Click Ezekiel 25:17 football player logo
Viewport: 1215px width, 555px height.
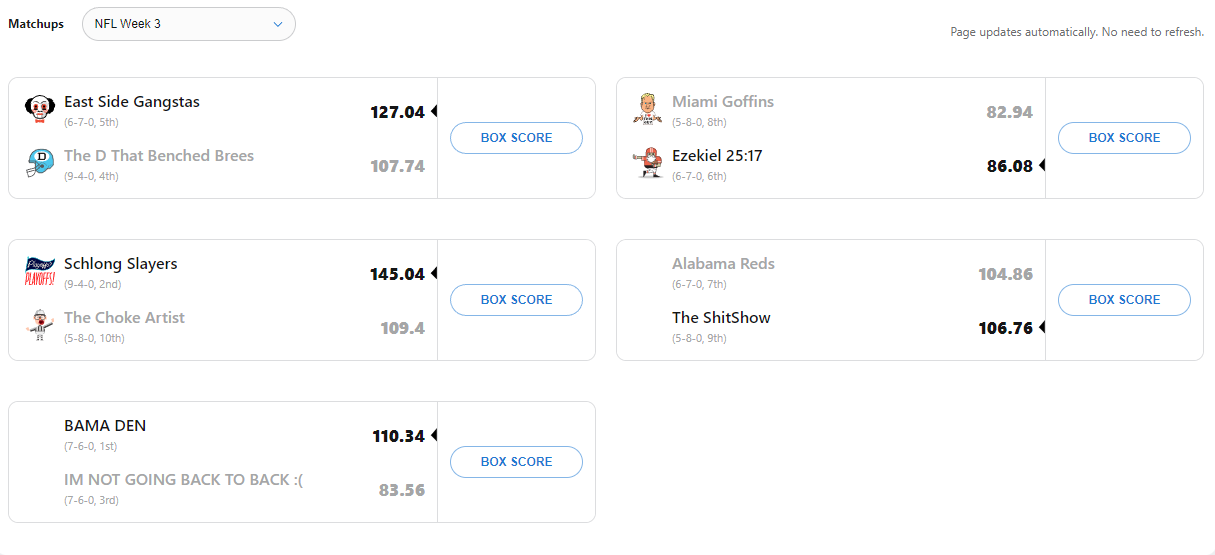pos(647,163)
